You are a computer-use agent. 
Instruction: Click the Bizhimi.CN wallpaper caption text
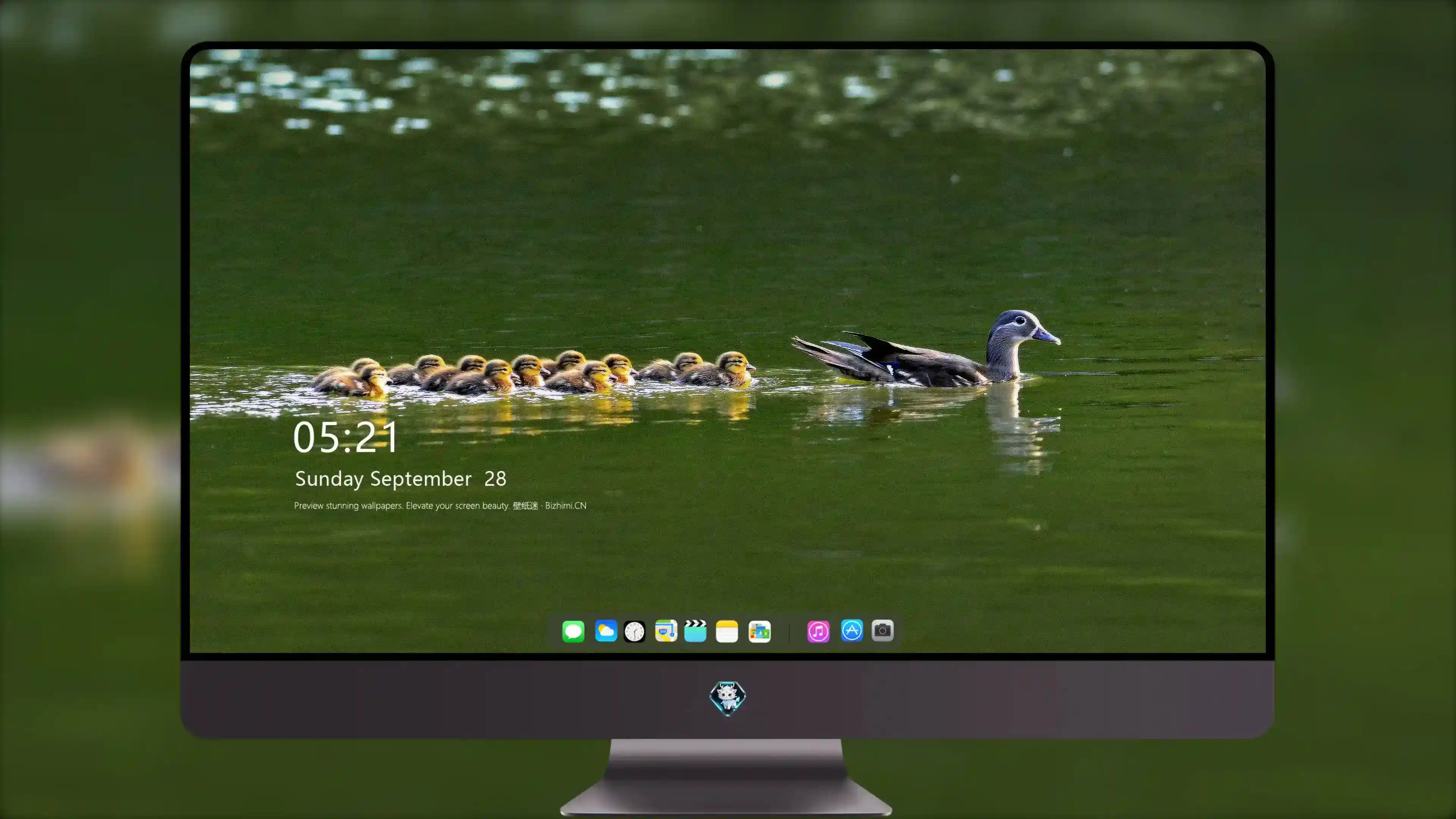[440, 505]
